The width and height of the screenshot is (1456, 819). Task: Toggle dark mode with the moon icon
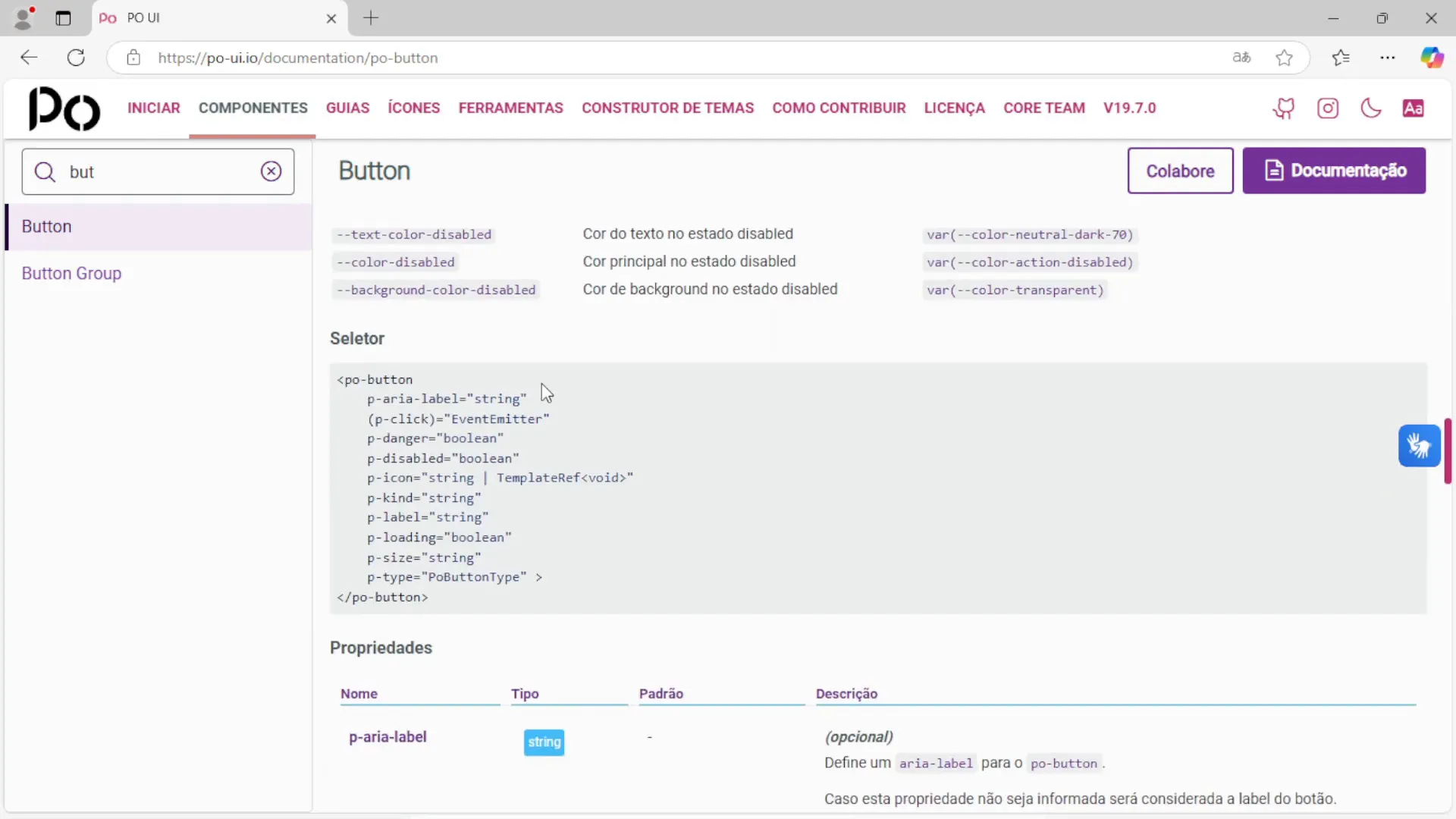(1371, 108)
